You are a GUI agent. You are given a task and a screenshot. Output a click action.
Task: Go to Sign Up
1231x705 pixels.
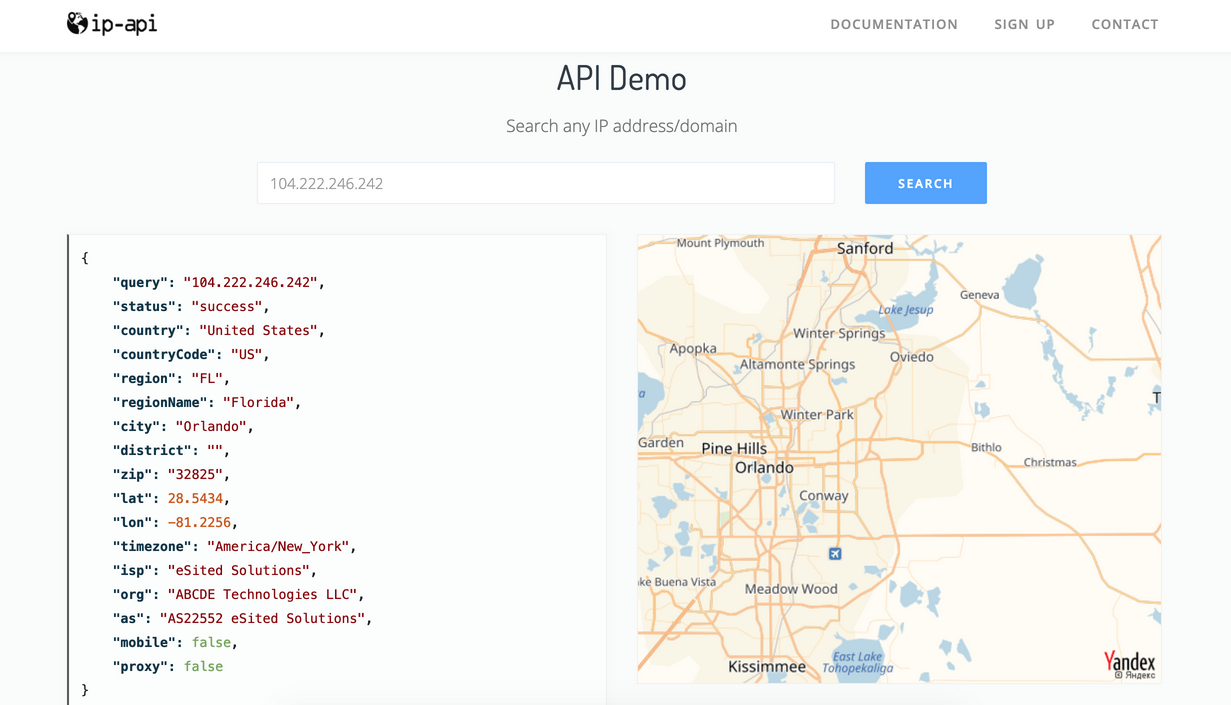coord(1024,24)
